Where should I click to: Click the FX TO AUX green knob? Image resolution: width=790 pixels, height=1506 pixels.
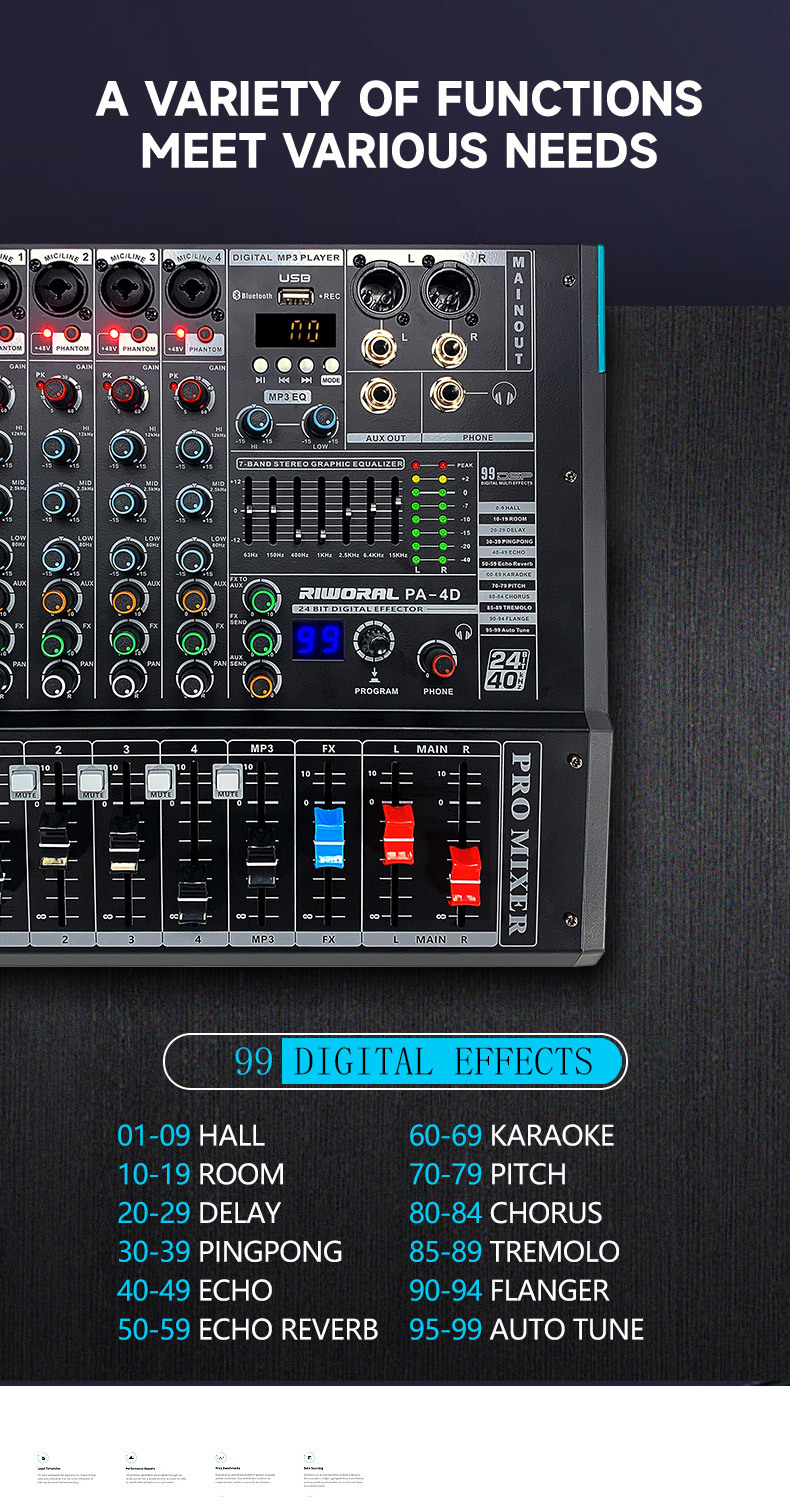point(263,600)
